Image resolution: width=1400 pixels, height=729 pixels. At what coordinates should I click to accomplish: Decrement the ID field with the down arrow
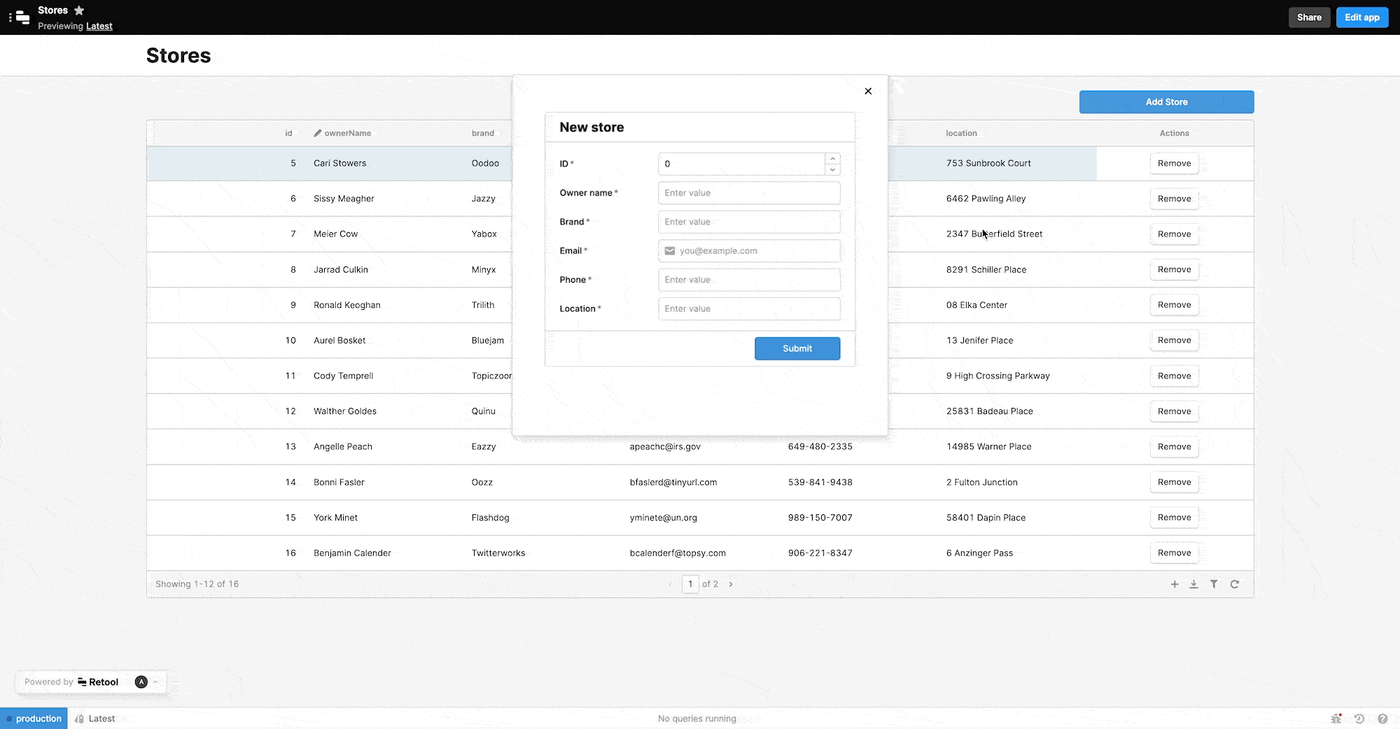pos(833,169)
